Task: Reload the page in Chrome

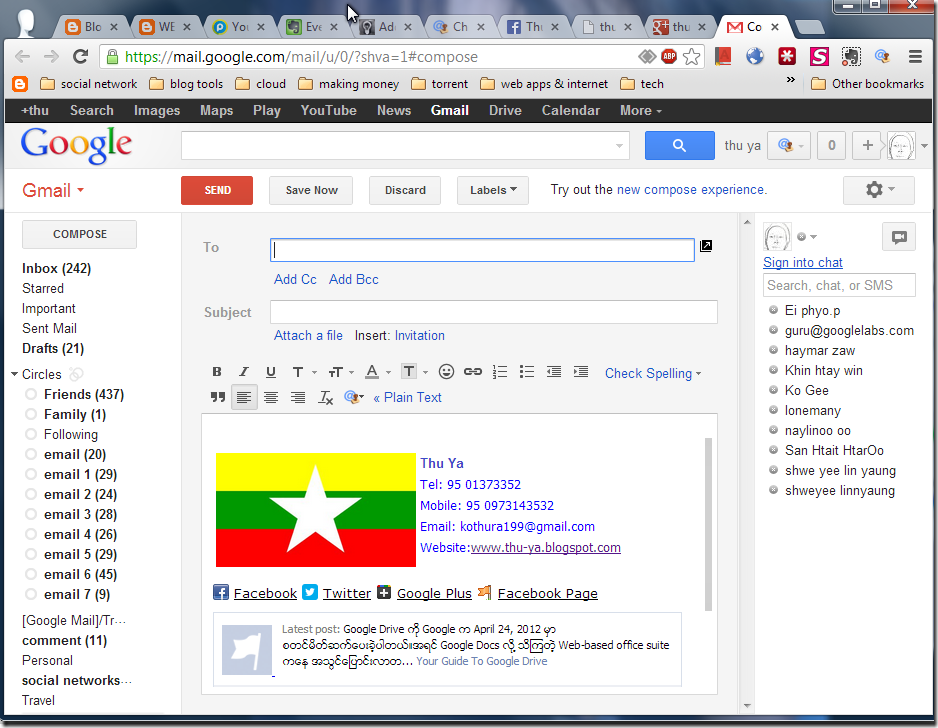Action: click(x=80, y=57)
